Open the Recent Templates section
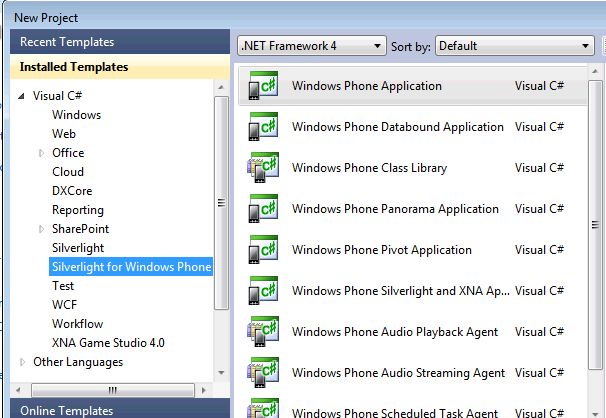 [x=120, y=42]
